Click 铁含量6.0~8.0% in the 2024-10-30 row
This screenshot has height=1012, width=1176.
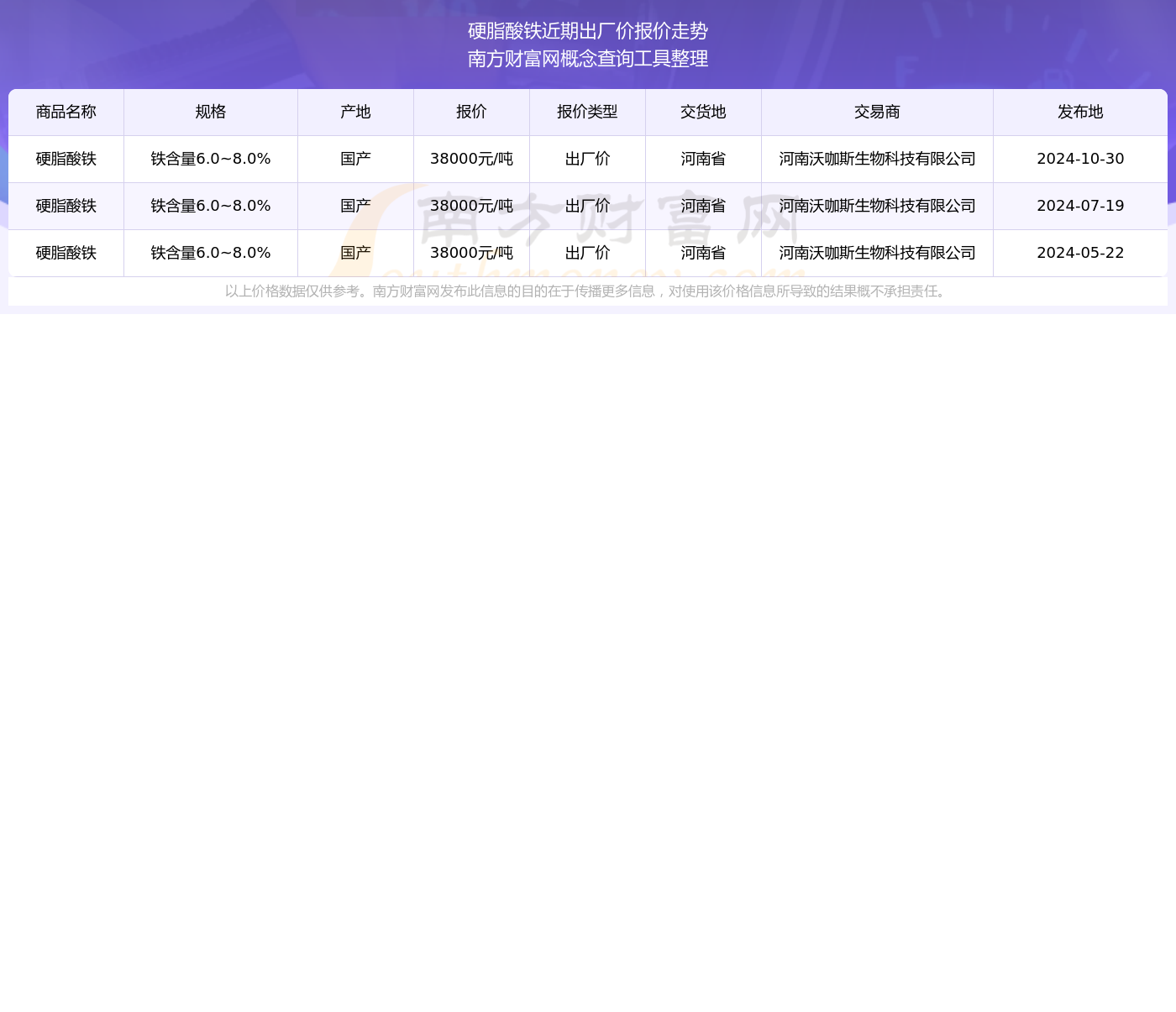coord(211,159)
